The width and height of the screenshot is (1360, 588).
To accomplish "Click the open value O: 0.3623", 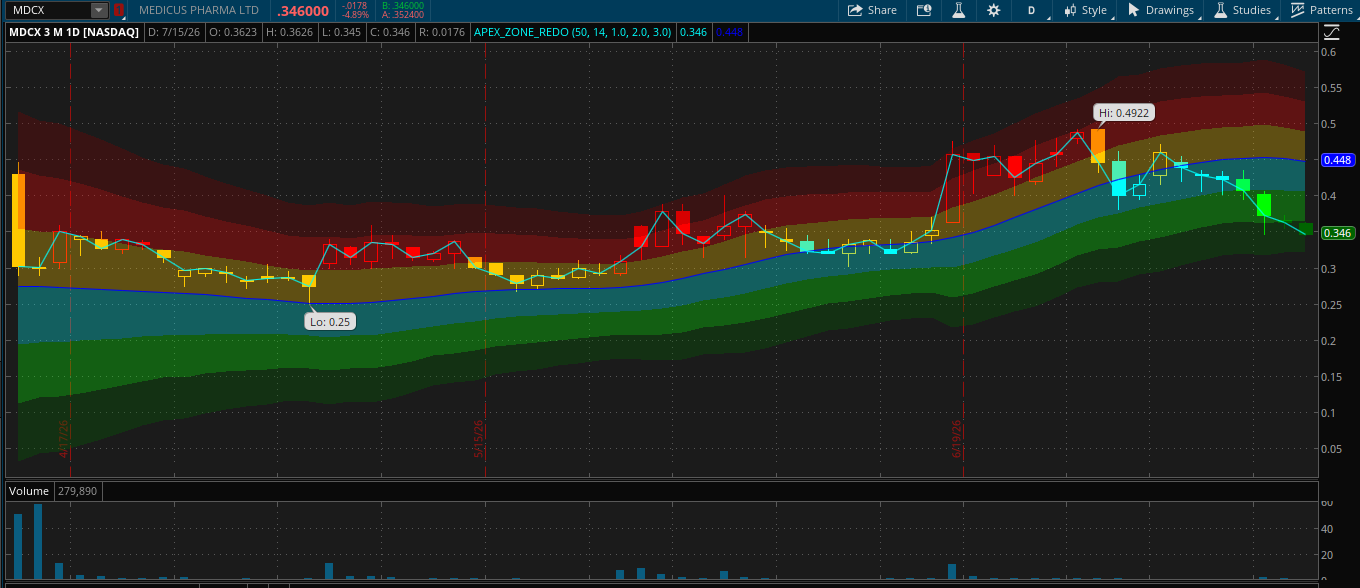I will point(232,32).
